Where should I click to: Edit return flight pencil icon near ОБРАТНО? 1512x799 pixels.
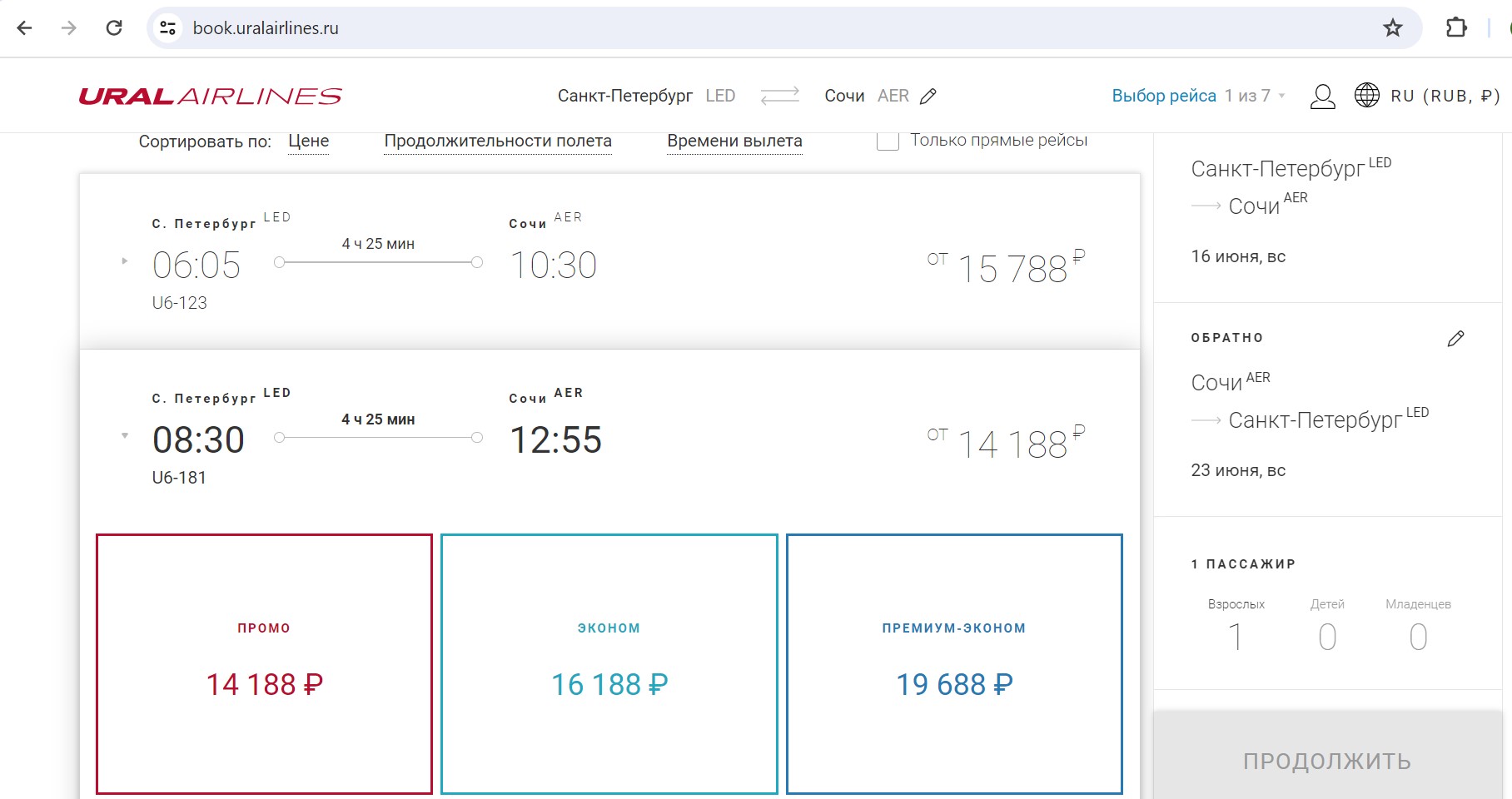(1455, 338)
